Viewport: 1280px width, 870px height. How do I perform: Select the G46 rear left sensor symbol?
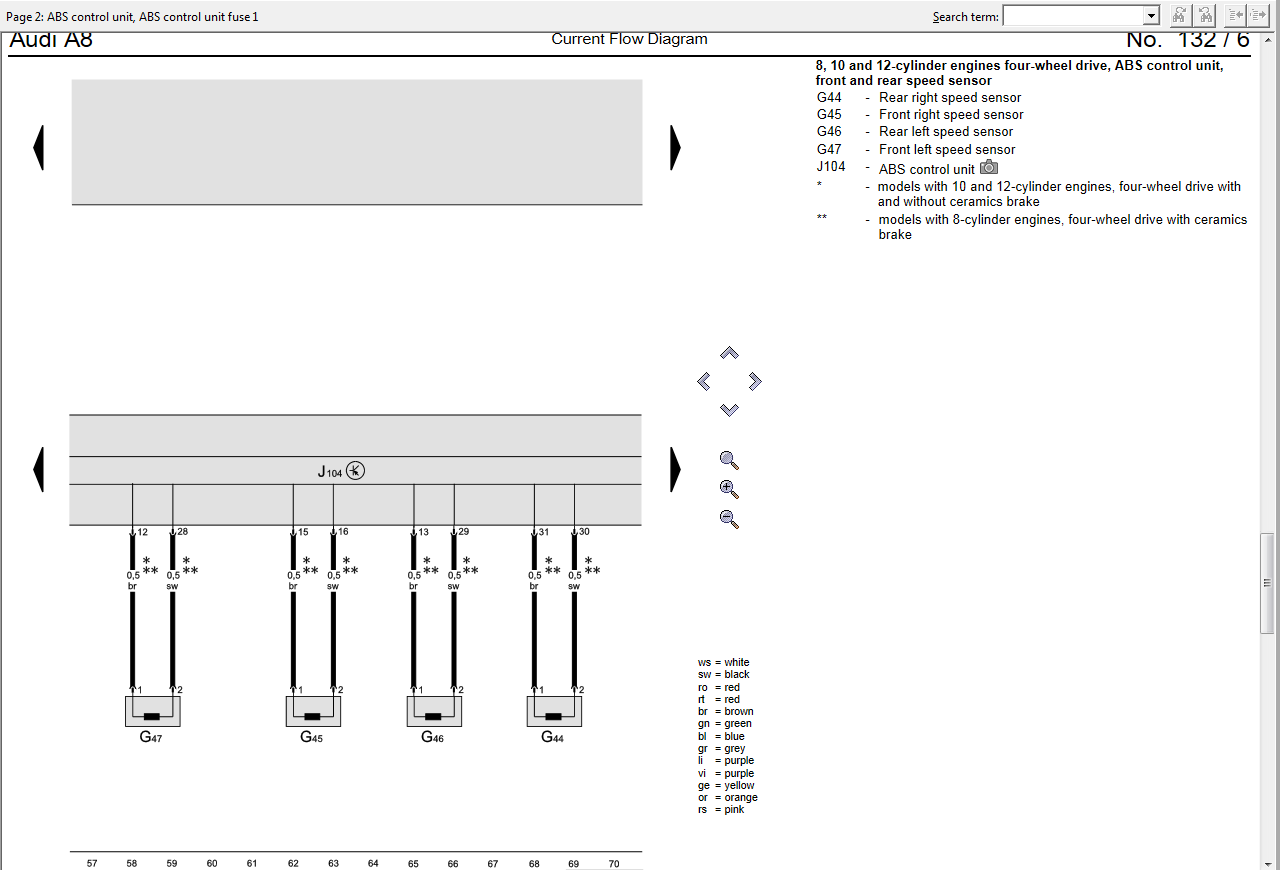433,712
